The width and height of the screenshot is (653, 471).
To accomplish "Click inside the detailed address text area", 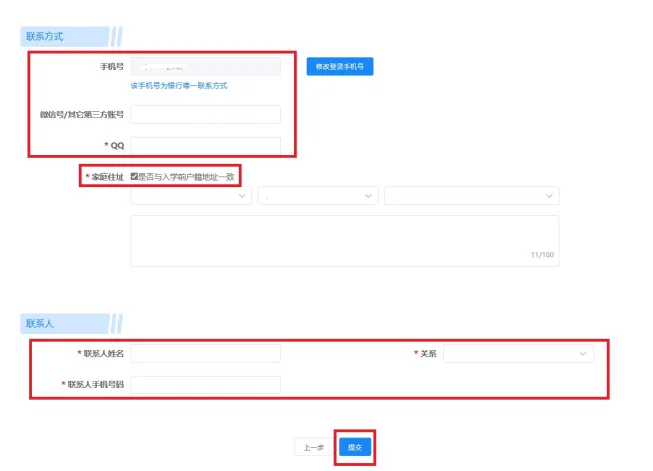I will tap(344, 238).
